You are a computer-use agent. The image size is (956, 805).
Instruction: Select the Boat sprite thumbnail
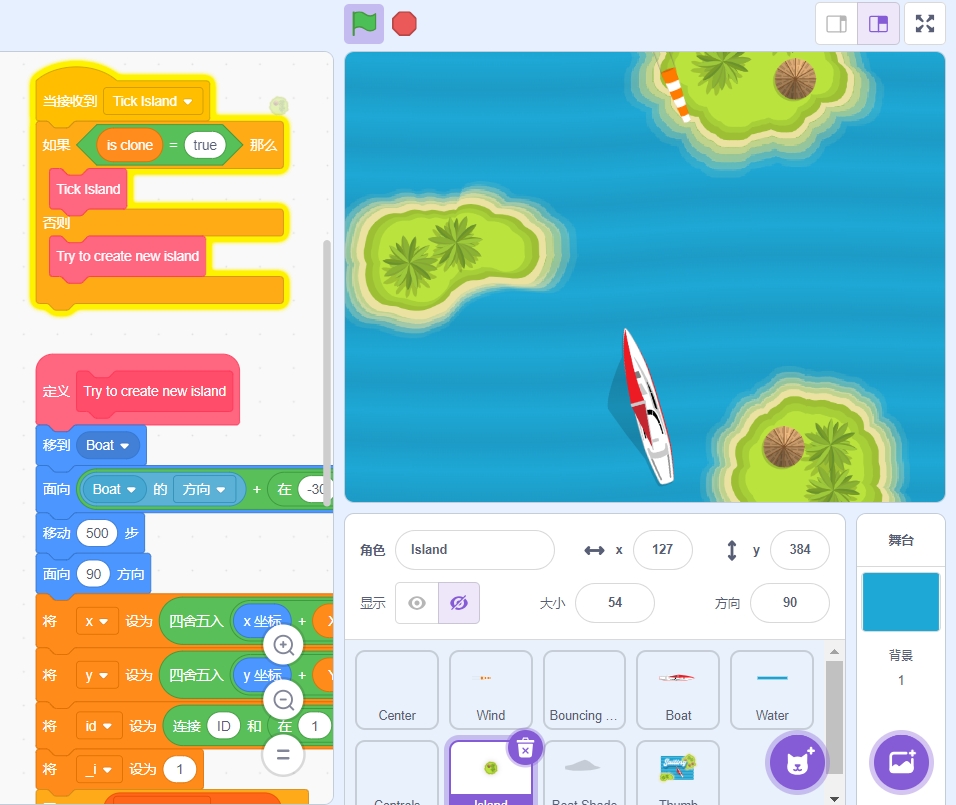678,690
